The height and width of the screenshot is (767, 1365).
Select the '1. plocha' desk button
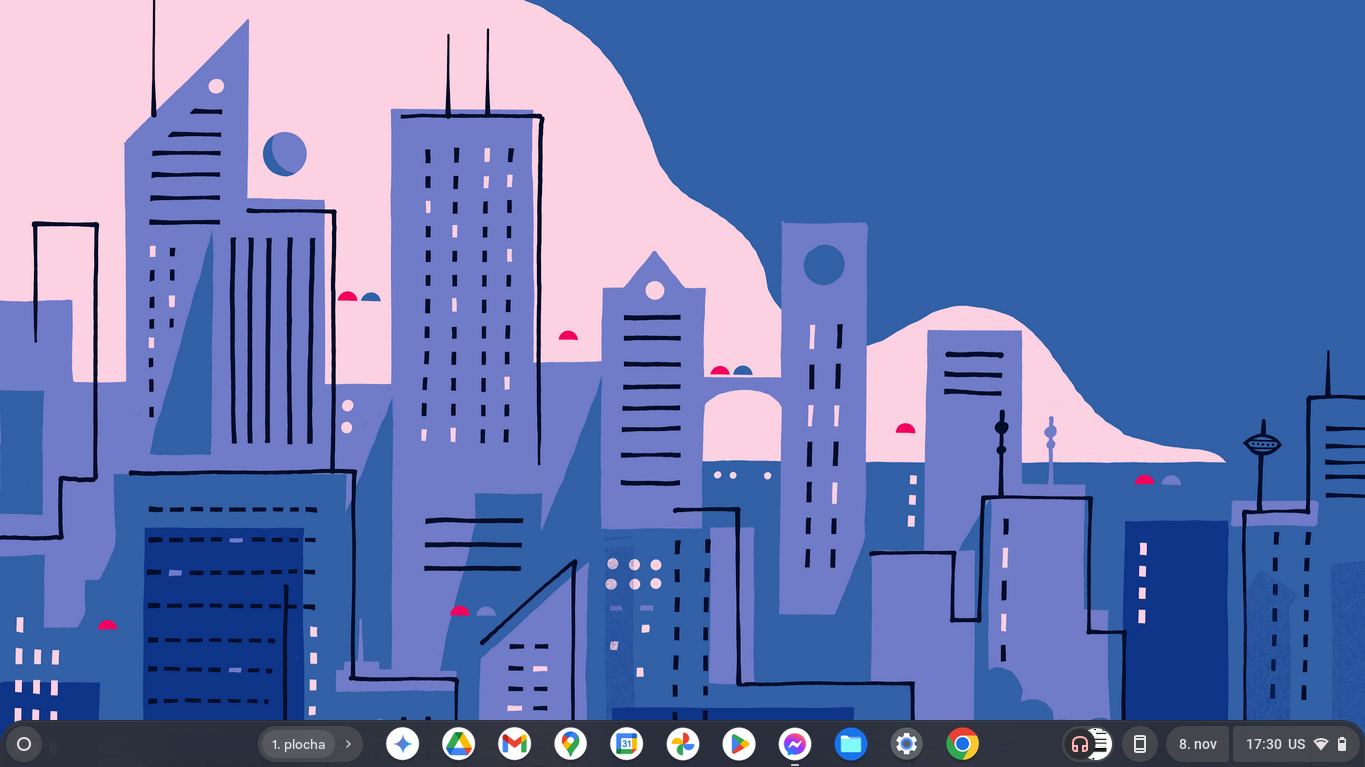tap(298, 744)
